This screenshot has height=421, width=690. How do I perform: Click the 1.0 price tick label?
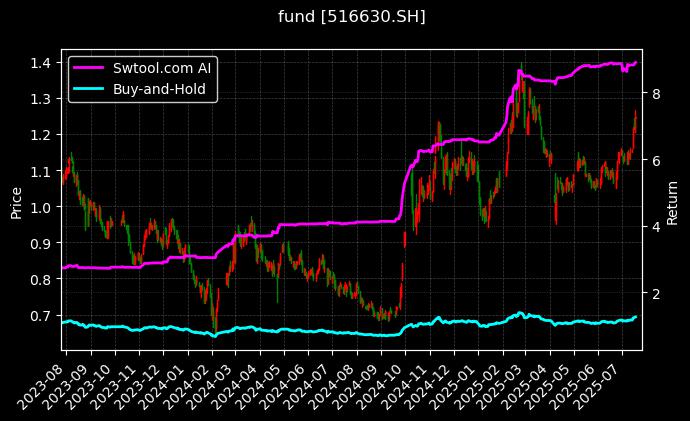click(42, 207)
